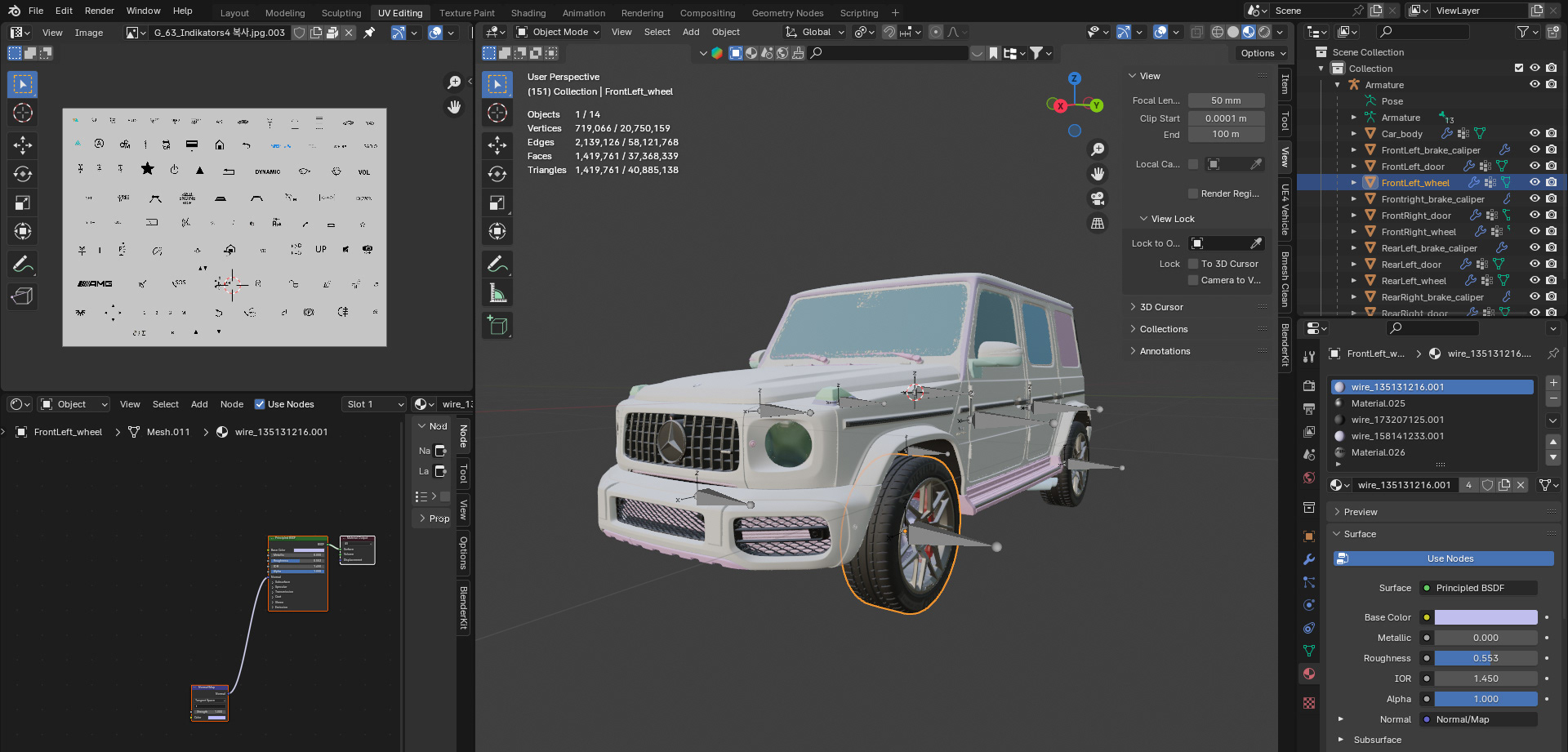Unlink the wire_135131216.001 material with X

[1521, 485]
